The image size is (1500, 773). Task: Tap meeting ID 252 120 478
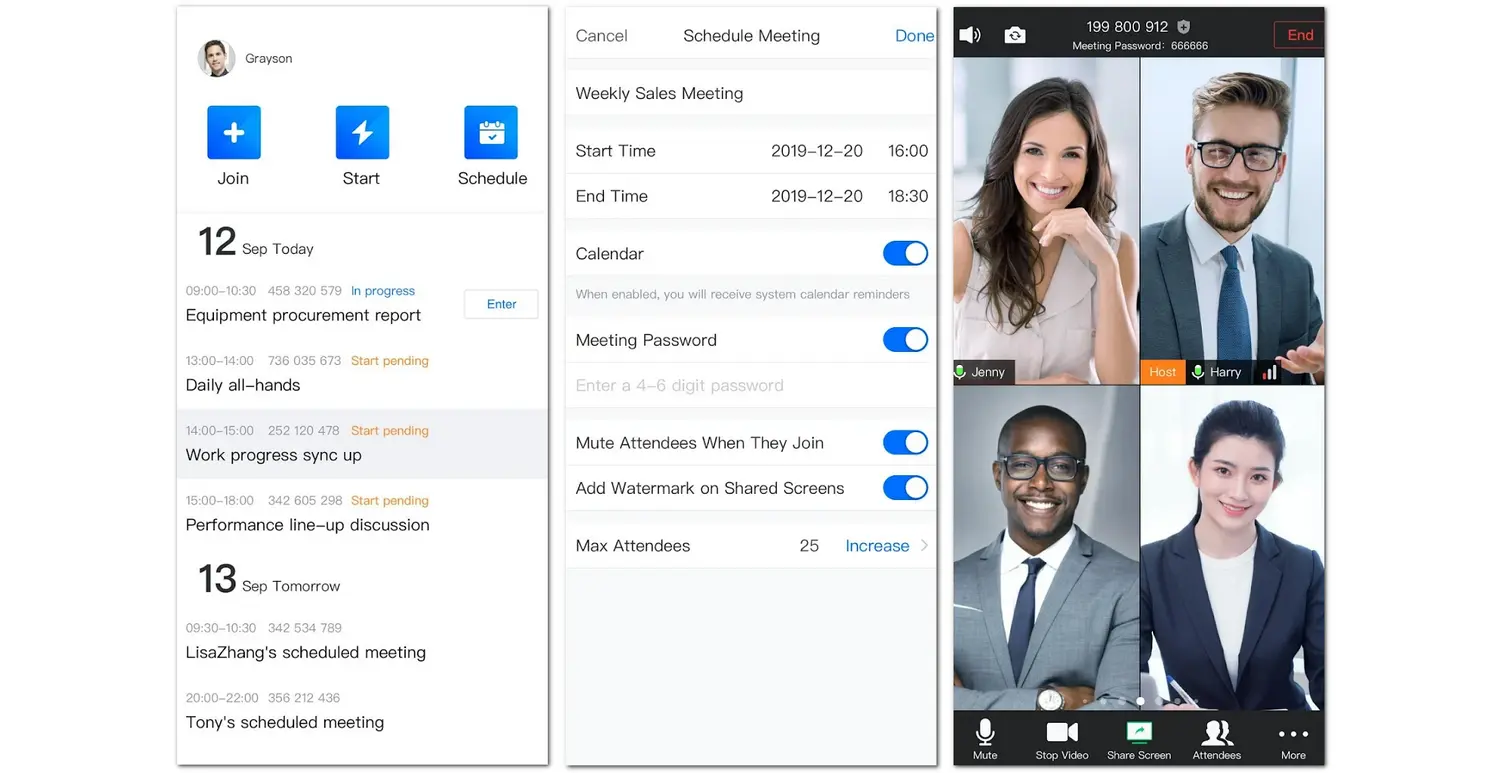[x=304, y=431]
